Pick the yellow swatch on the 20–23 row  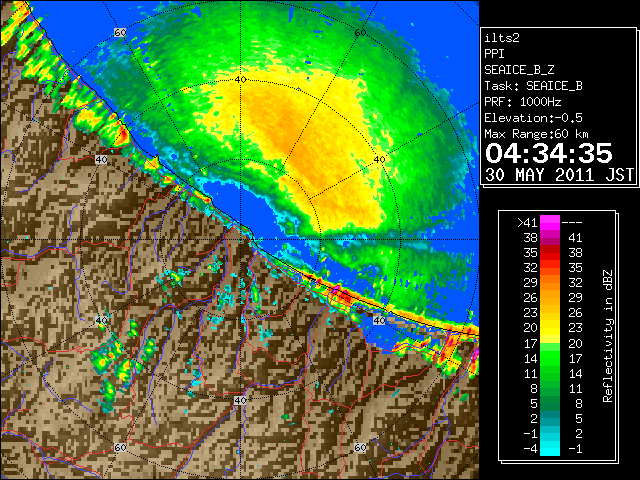click(550, 328)
